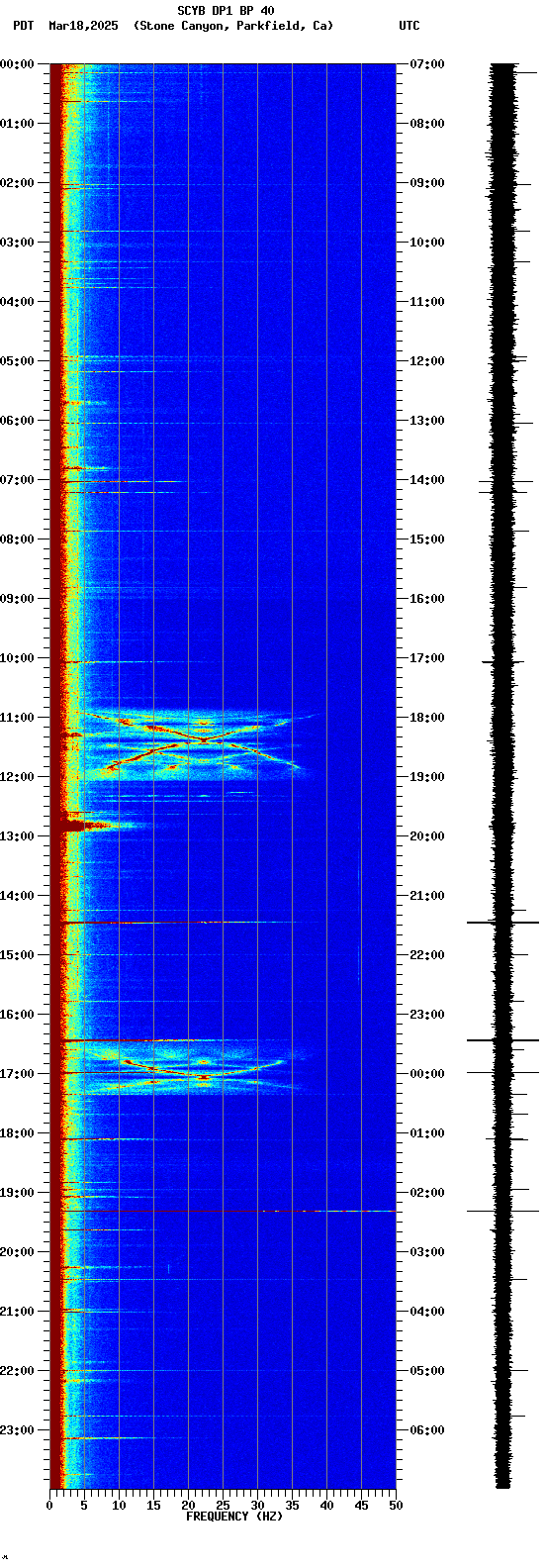Click the large seismogram spike near 23:30 UTC
546x1568 pixels.
503,1040
